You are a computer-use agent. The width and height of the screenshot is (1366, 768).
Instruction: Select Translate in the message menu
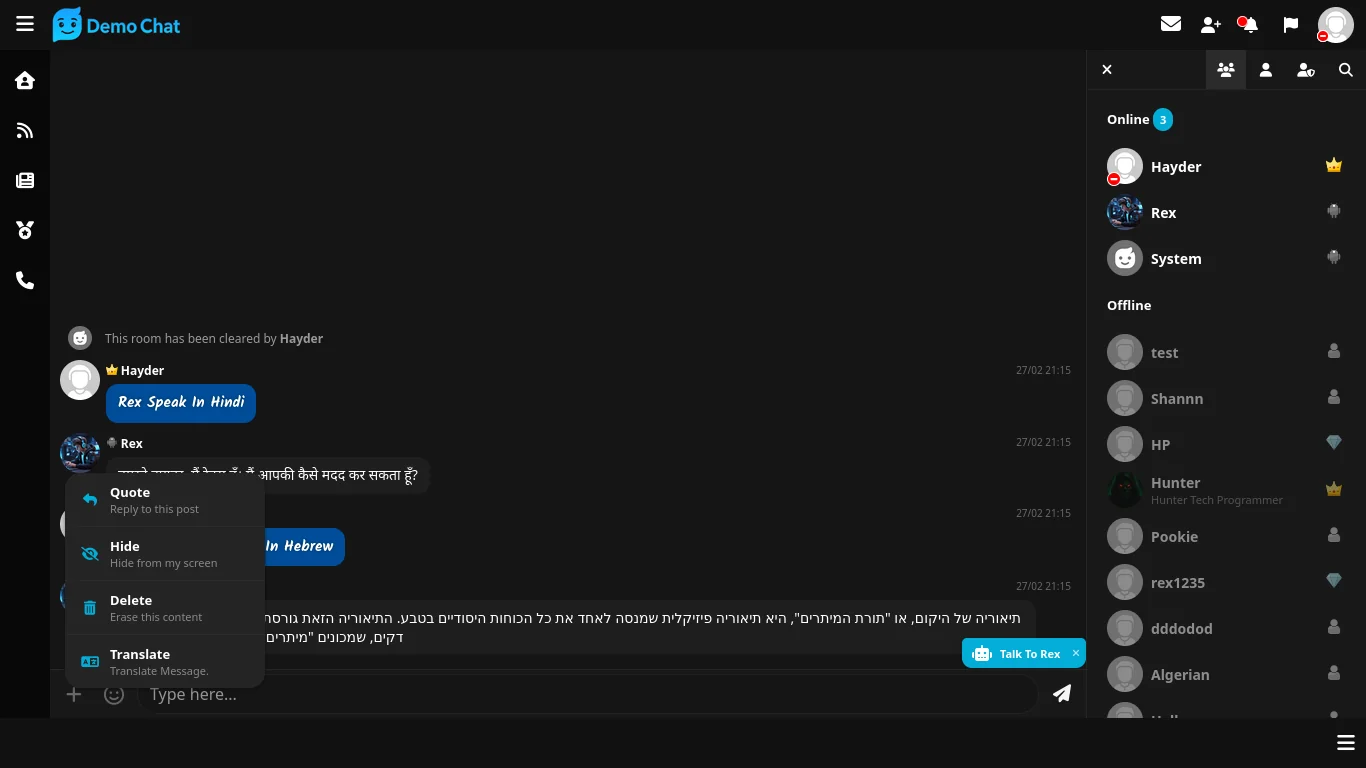coord(165,662)
